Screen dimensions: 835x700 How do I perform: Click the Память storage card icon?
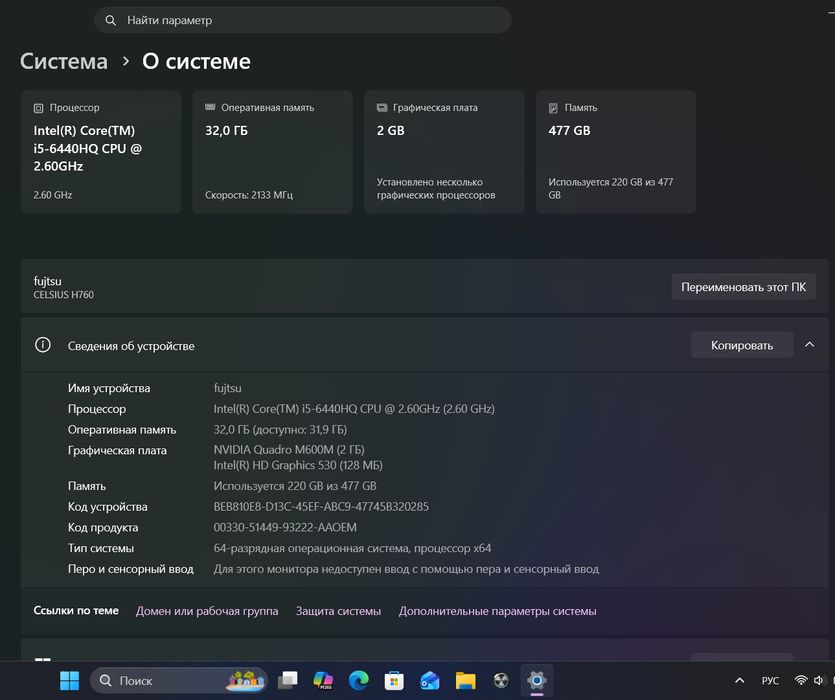(x=553, y=108)
